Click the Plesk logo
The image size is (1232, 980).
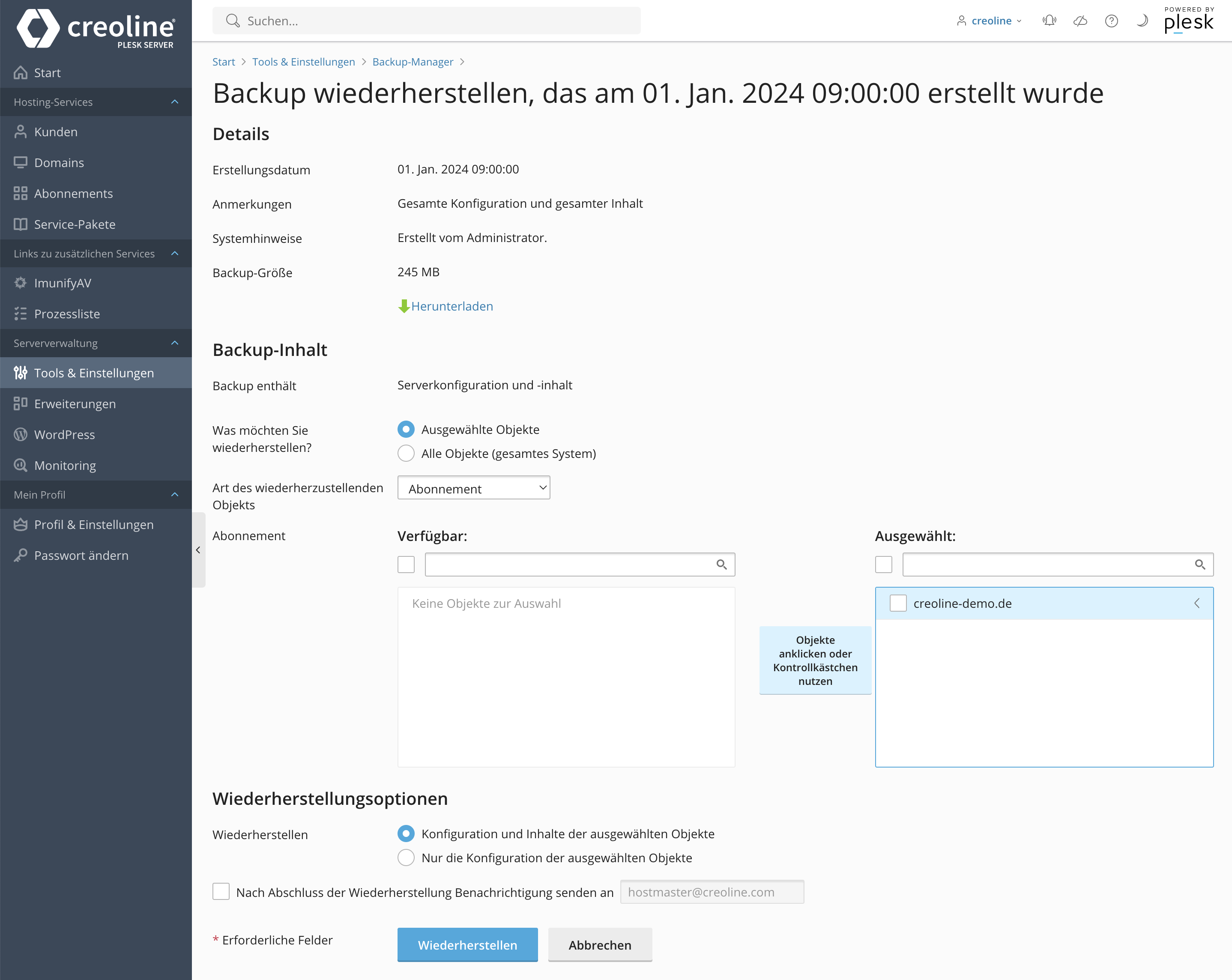[x=1189, y=21]
